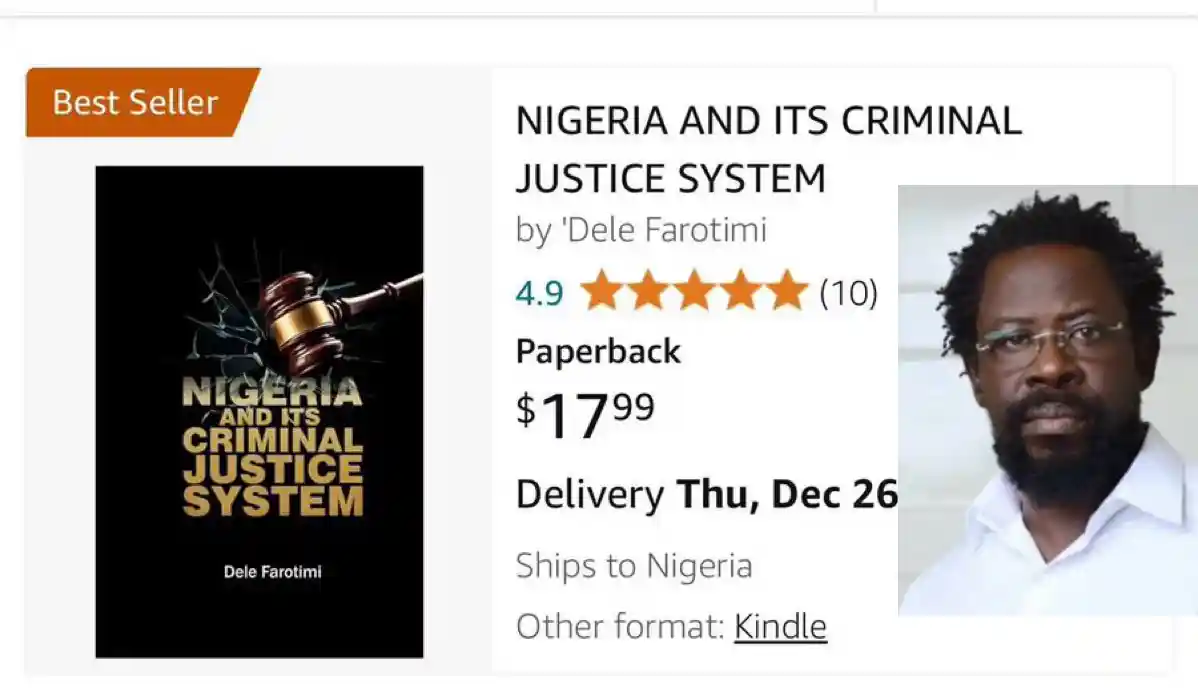Select the Paperback format label
The height and width of the screenshot is (692, 1198).
[598, 351]
